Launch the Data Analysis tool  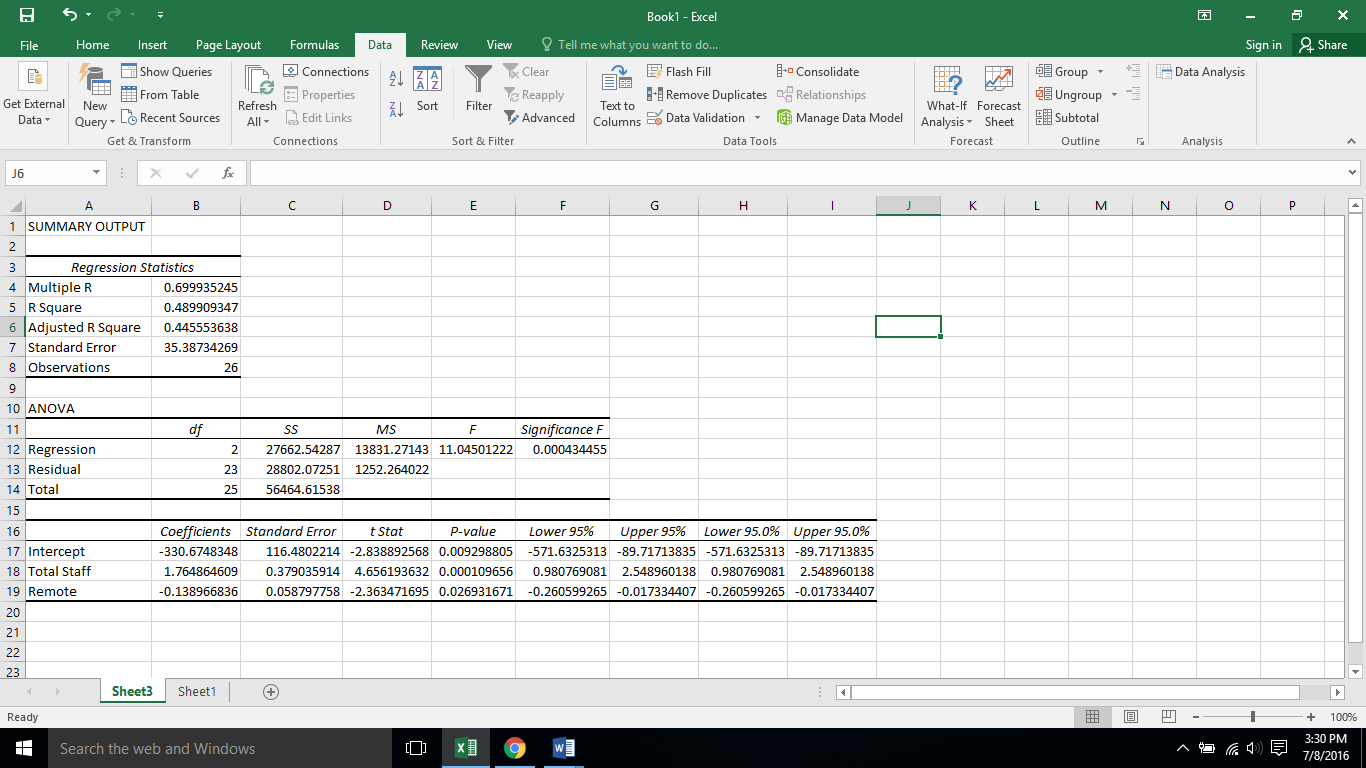click(1201, 72)
